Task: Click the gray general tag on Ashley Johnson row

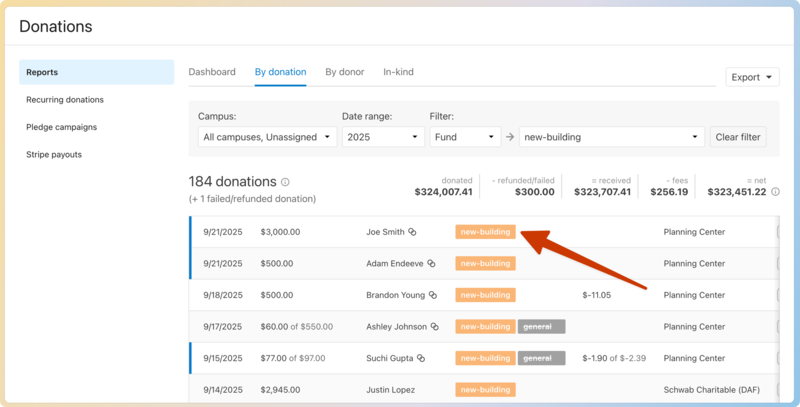Action: (541, 327)
